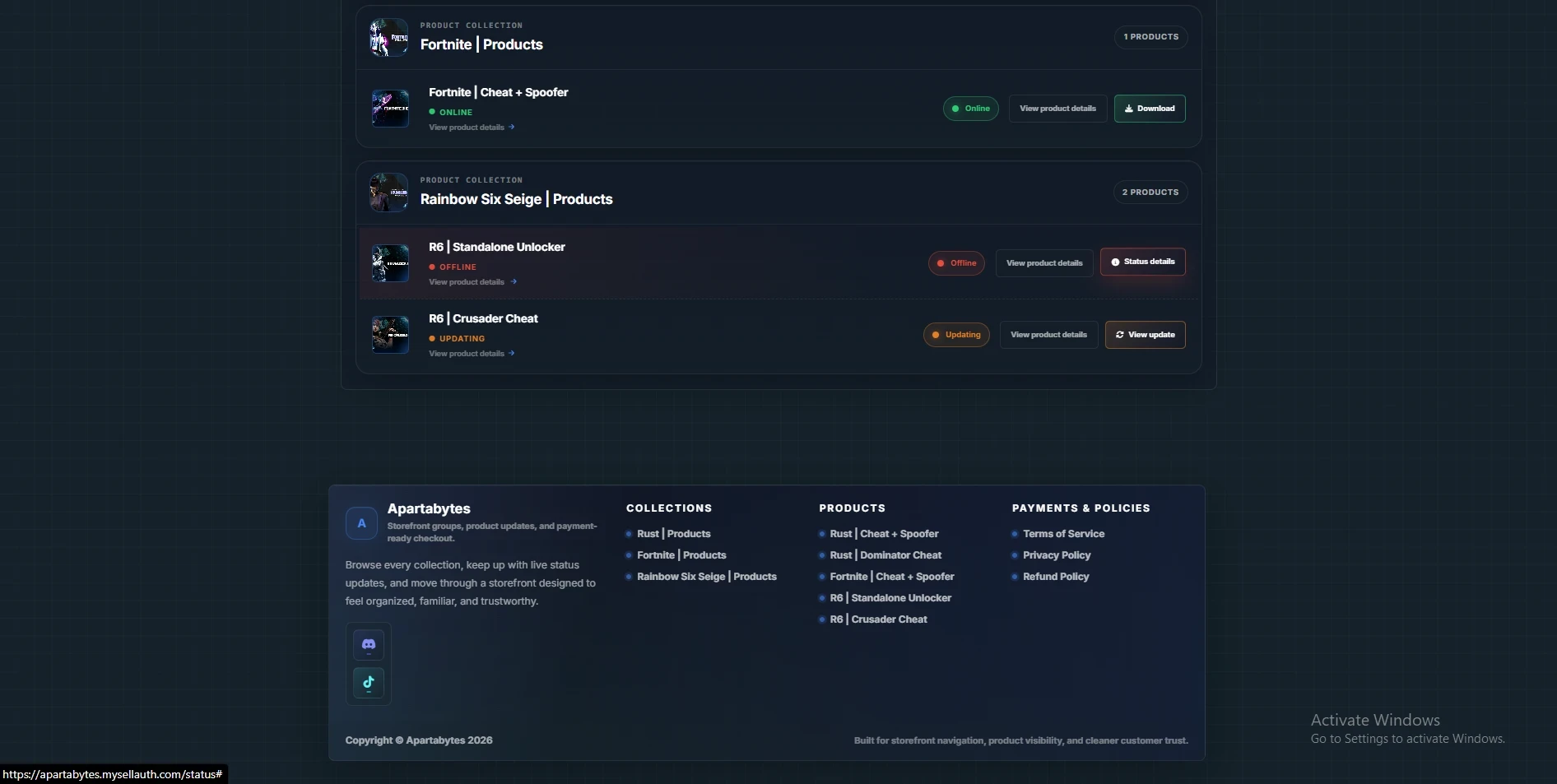Open R6 | Crusader Cheat footer link
This screenshot has height=784, width=1557.
(878, 619)
